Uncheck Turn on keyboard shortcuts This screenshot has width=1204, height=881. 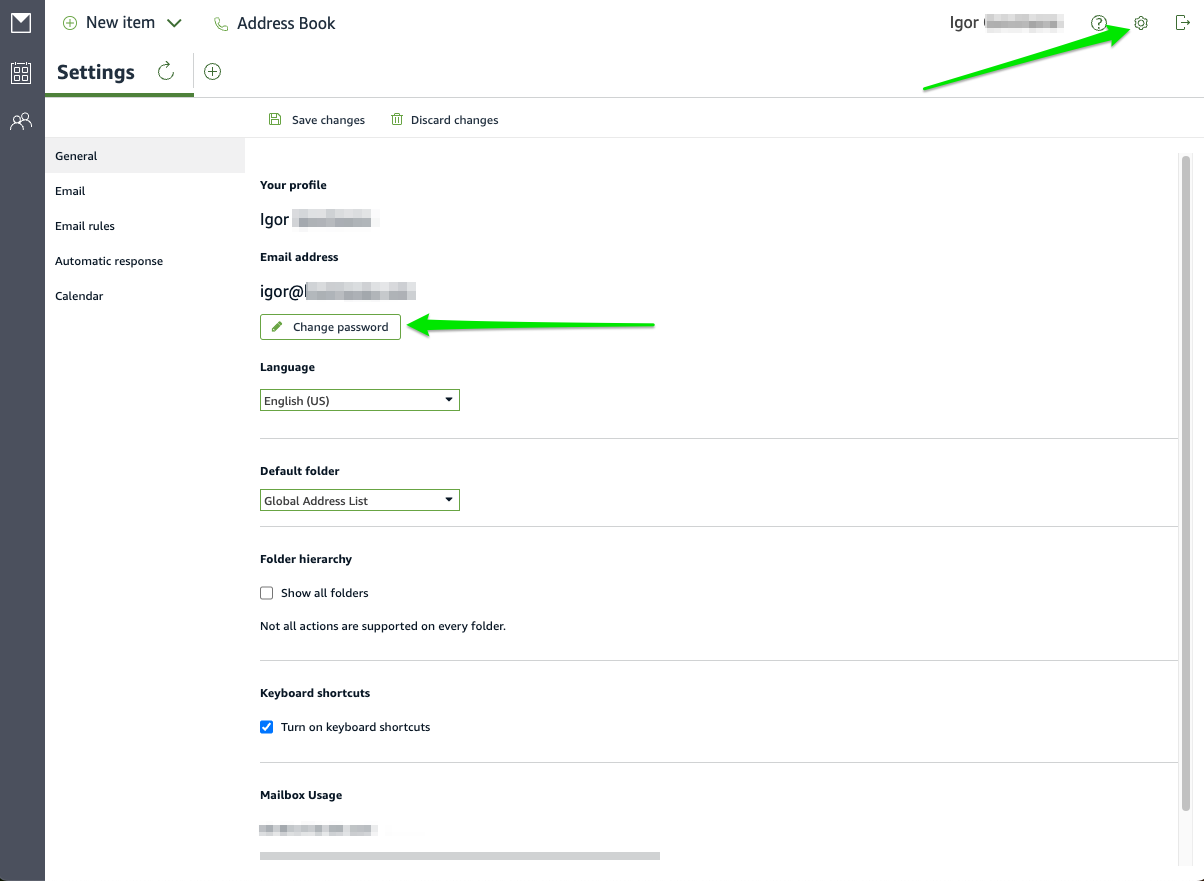tap(267, 727)
